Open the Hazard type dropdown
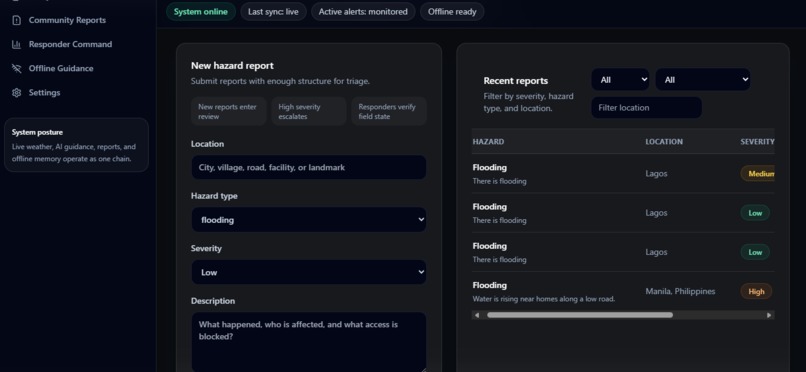This screenshot has width=806, height=372. [x=308, y=219]
